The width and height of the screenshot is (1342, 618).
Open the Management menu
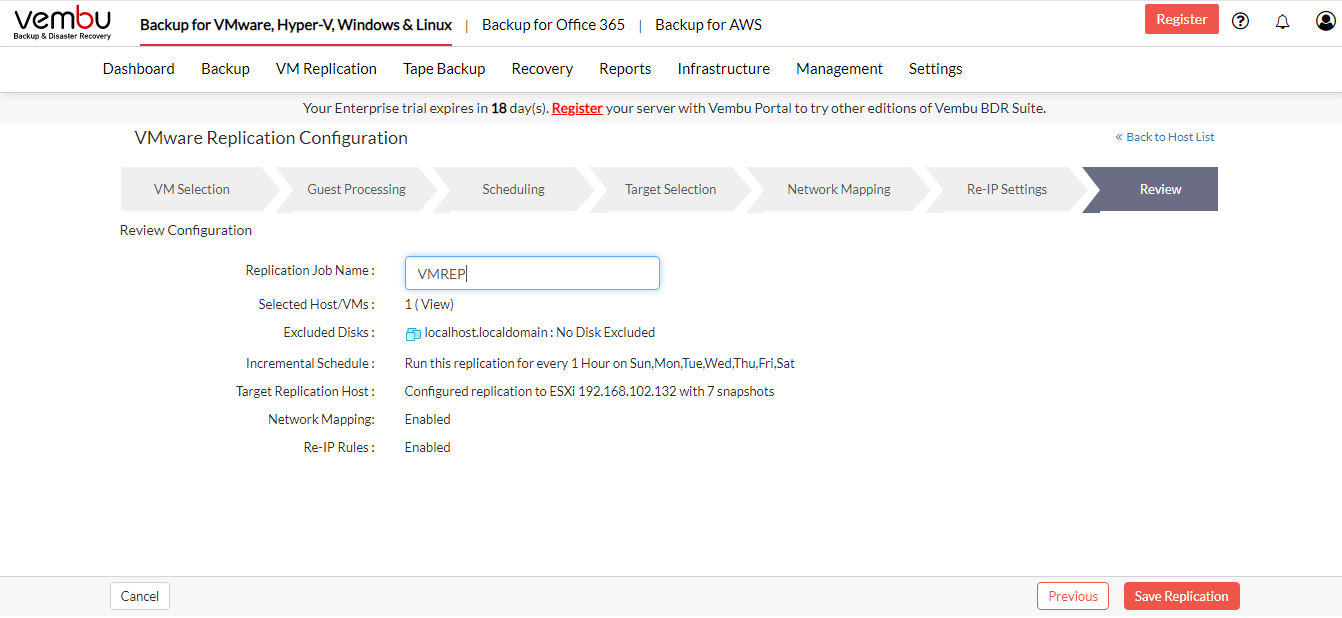[x=839, y=69]
